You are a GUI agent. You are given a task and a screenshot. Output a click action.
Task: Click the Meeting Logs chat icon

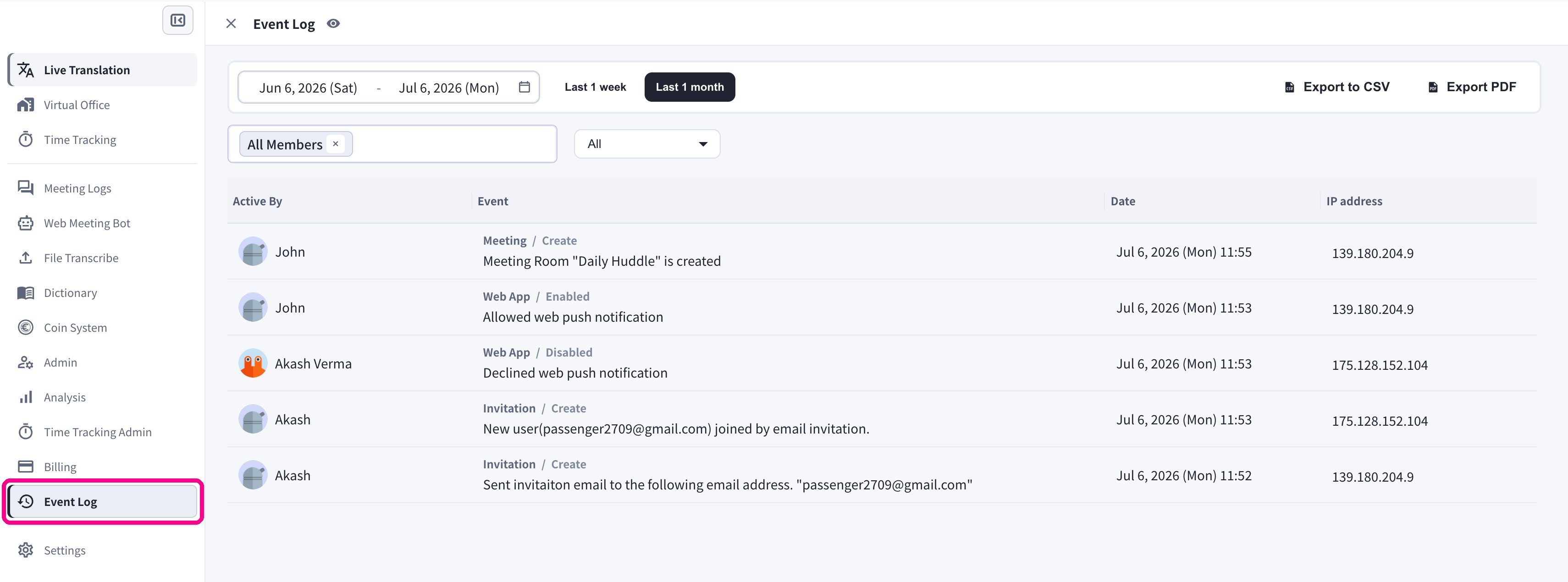tap(26, 188)
